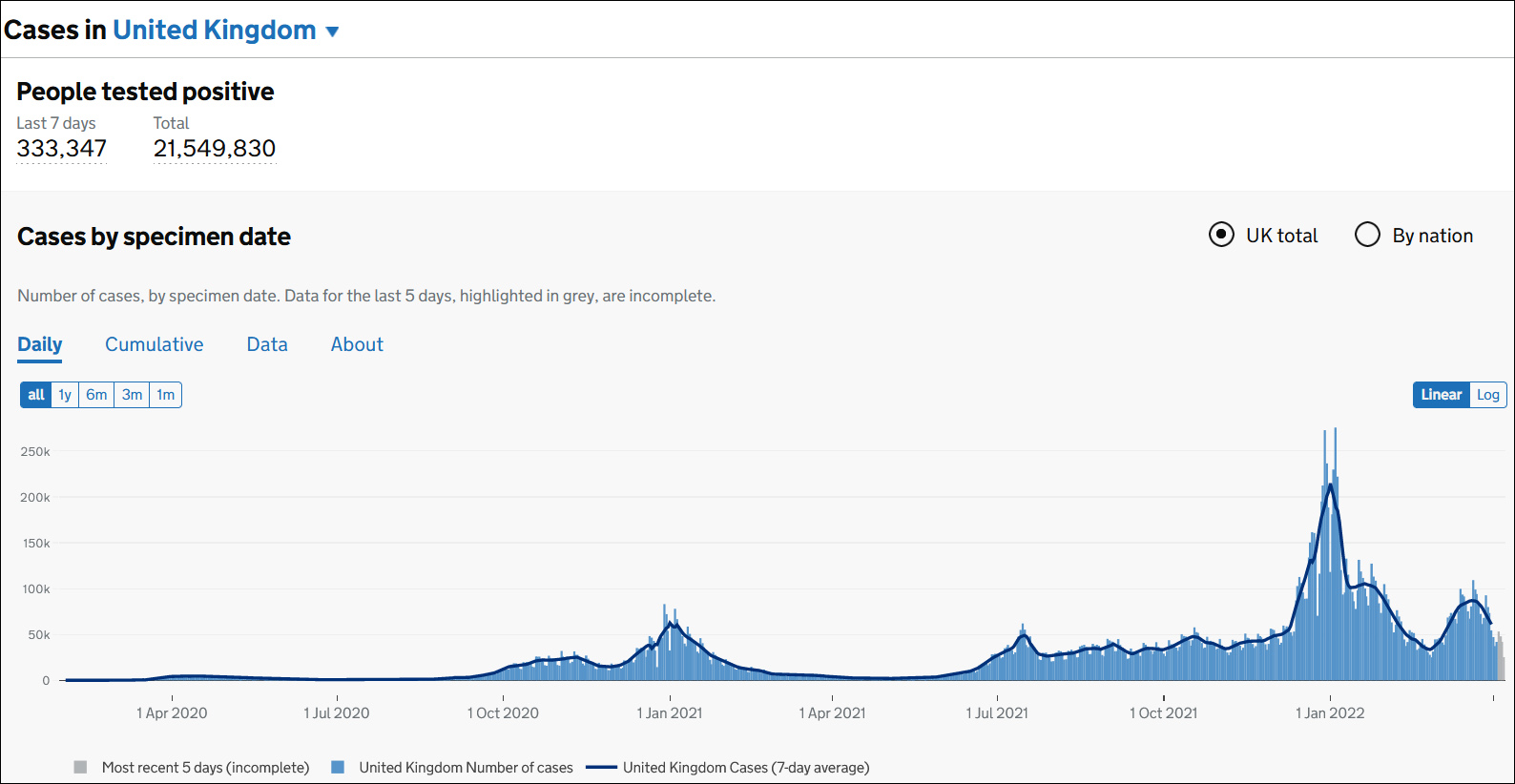1515x784 pixels.
Task: Click the 7-day average legend line marker
Action: [x=601, y=767]
